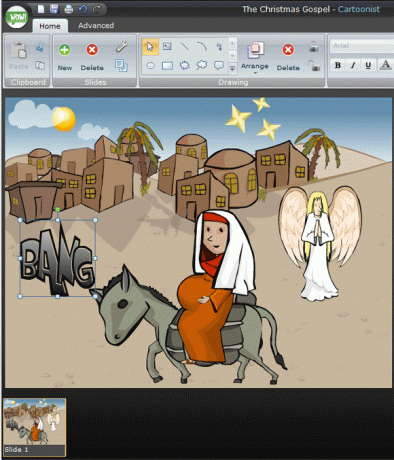Switch to the Home ribbon tab

[50, 26]
